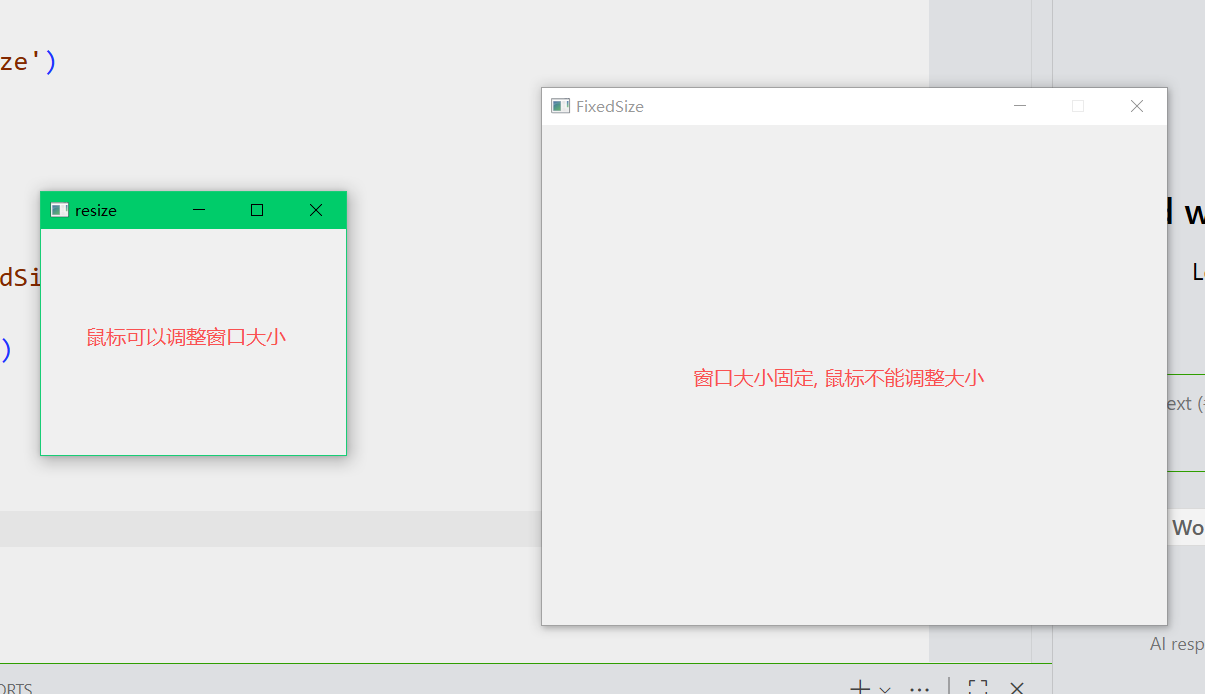Viewport: 1205px width, 694px height.
Task: Click the disabled maximize button in FixedSize
Action: click(1078, 106)
